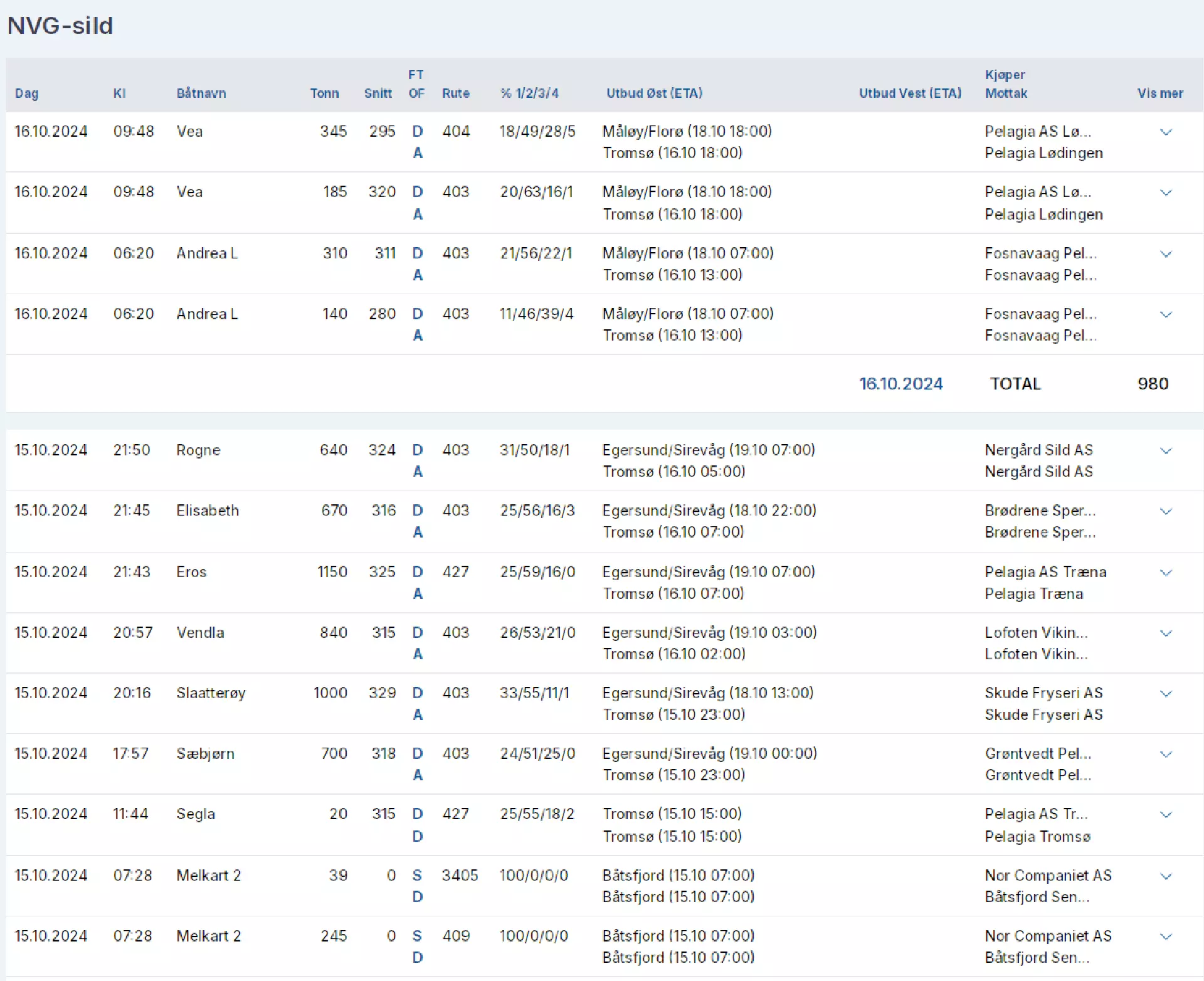Click Egersund/Sirevåg (19.10 00:00) in Sæbjørn row
This screenshot has height=981, width=1204.
click(x=710, y=753)
